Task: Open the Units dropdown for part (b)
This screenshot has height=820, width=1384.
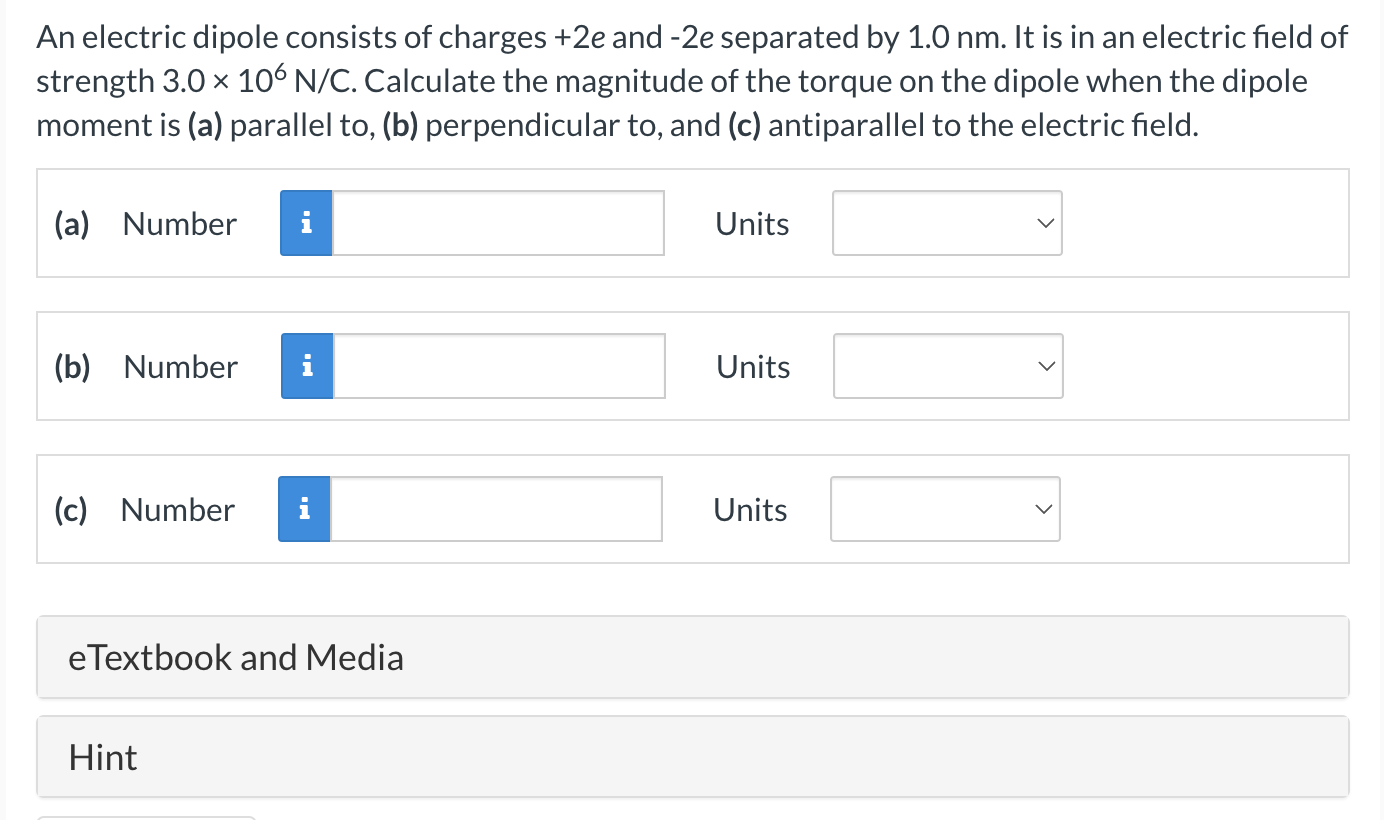Action: click(x=948, y=366)
